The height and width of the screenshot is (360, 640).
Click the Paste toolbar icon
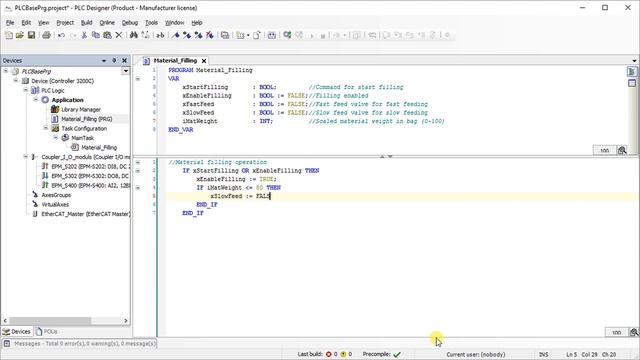pyautogui.click(x=107, y=36)
